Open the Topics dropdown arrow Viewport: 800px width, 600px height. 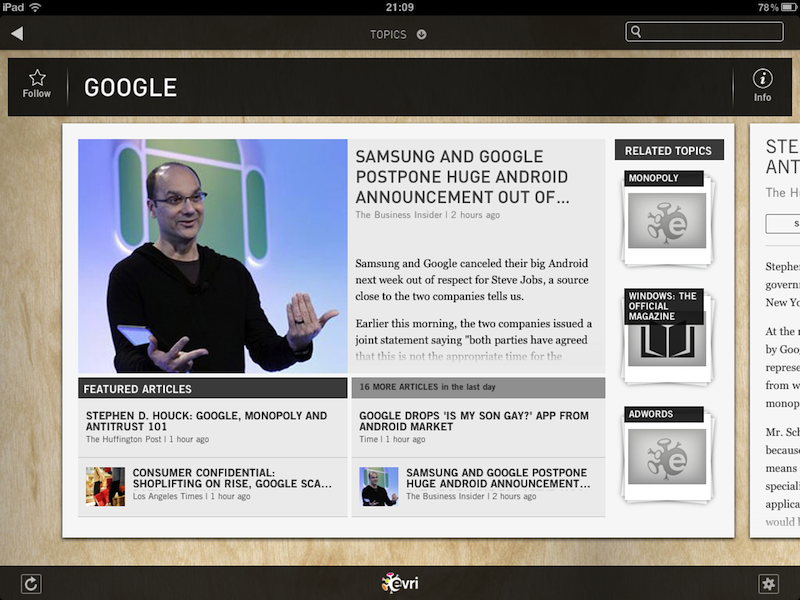pyautogui.click(x=421, y=34)
